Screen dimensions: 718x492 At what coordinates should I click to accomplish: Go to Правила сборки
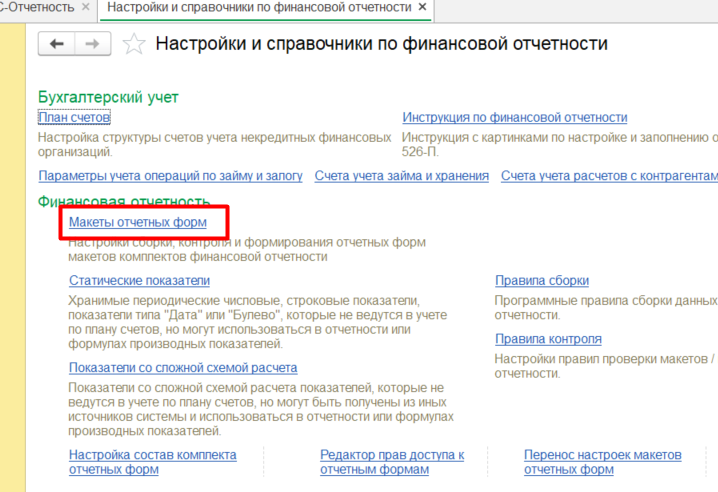(x=541, y=281)
